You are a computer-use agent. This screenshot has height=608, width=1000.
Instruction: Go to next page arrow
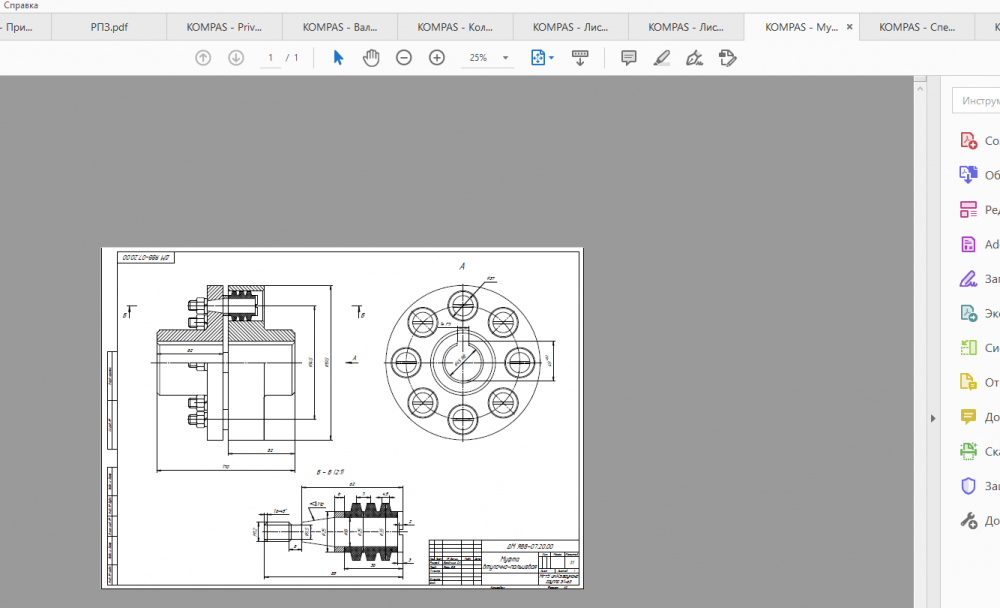[x=236, y=58]
